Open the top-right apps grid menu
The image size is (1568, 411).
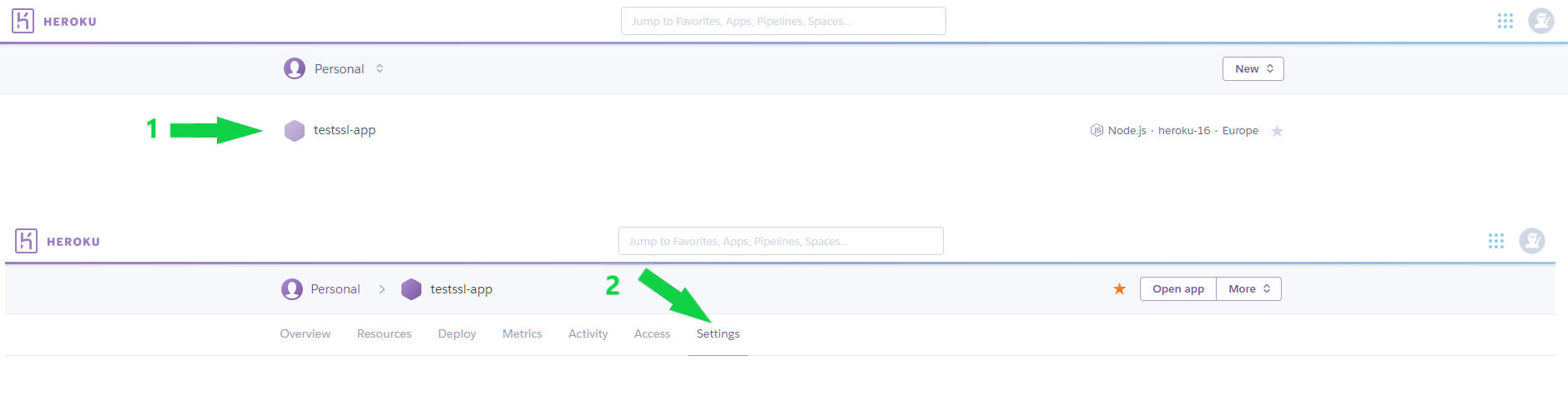1505,21
